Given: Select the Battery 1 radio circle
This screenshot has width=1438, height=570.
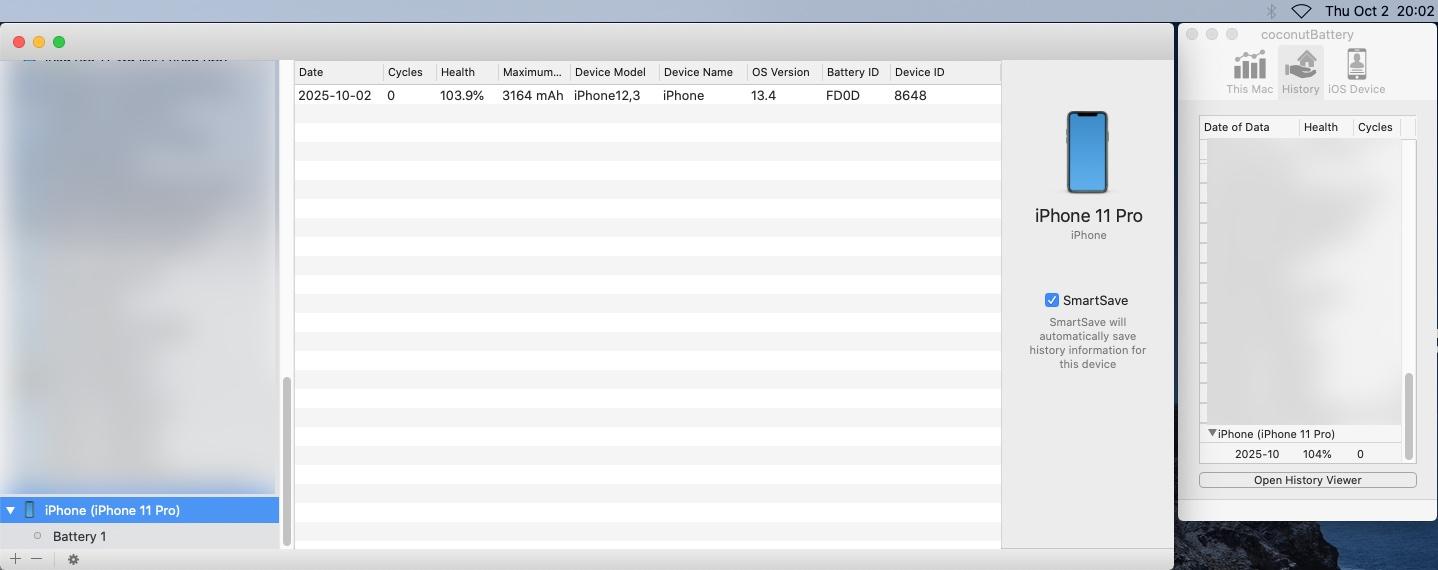Looking at the screenshot, I should point(38,536).
